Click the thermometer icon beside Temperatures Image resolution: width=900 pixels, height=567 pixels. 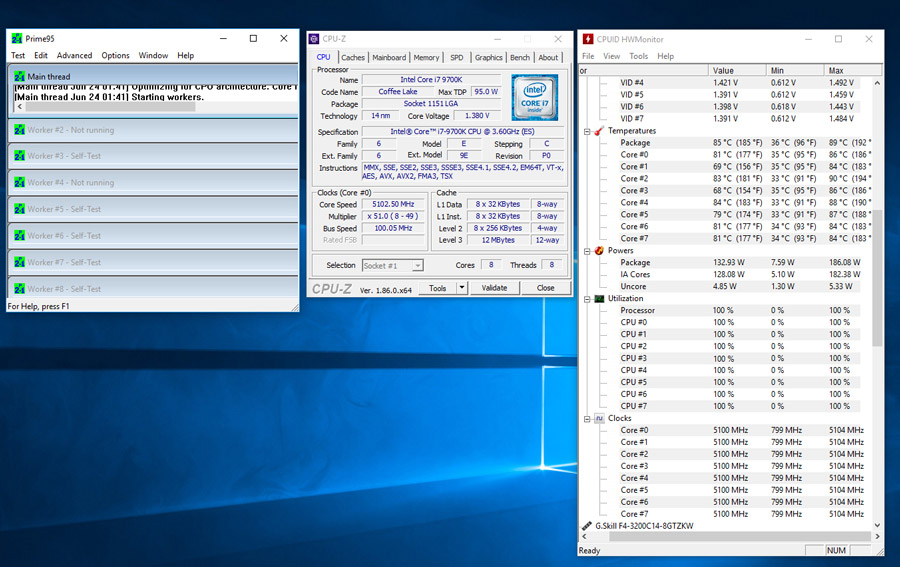click(x=599, y=131)
